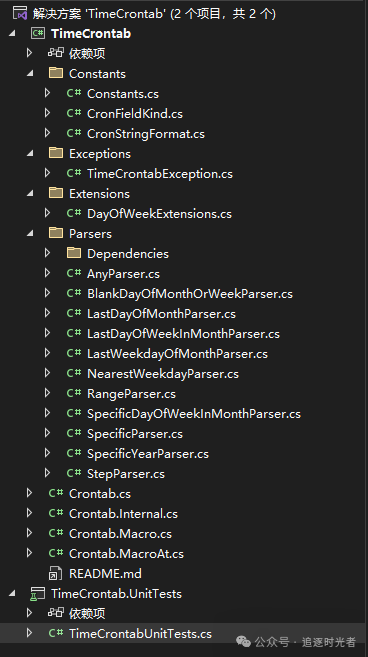Click the README.md markdown file icon
This screenshot has width=368, height=657.
click(56, 573)
